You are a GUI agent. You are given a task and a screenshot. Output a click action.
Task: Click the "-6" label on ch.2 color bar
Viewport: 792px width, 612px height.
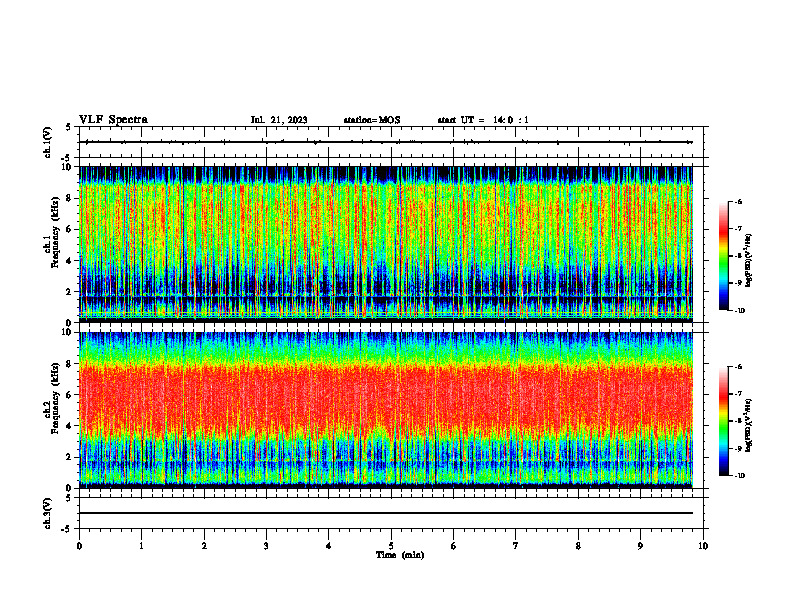(x=739, y=367)
